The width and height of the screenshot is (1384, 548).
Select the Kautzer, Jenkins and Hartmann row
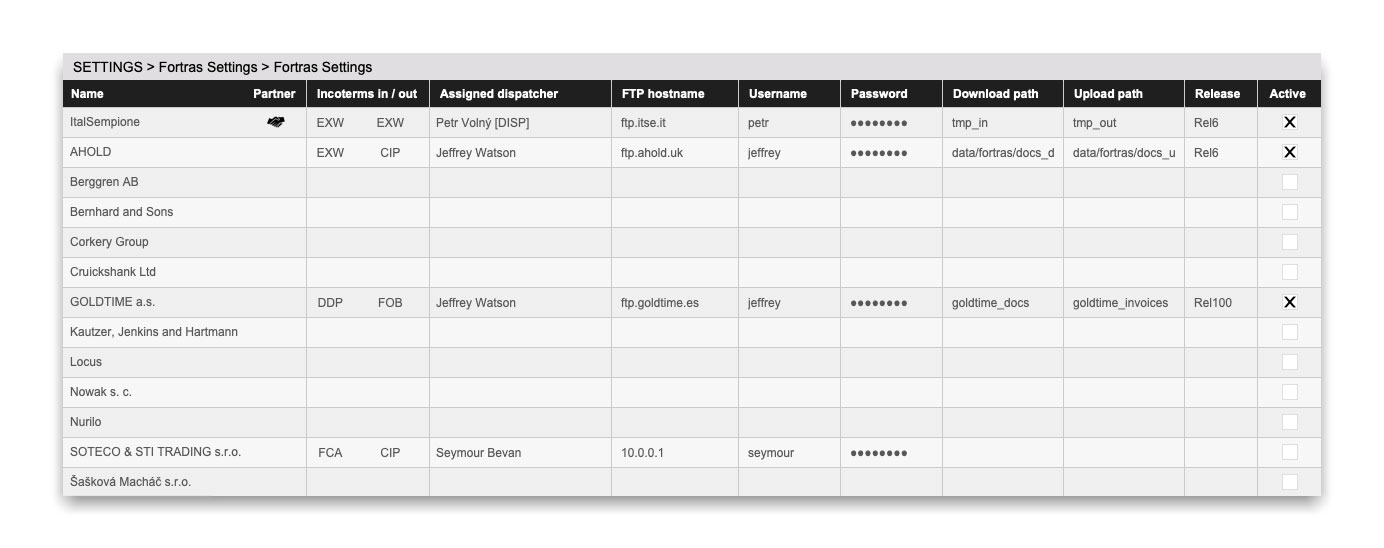coord(154,332)
